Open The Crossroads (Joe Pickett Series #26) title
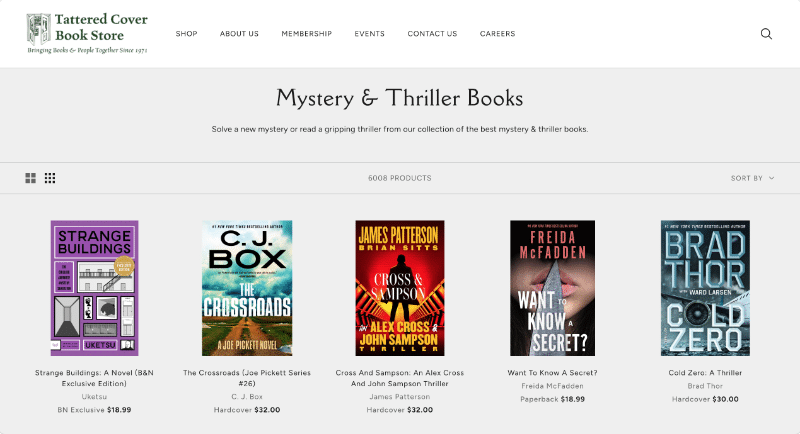800x434 pixels. point(247,378)
